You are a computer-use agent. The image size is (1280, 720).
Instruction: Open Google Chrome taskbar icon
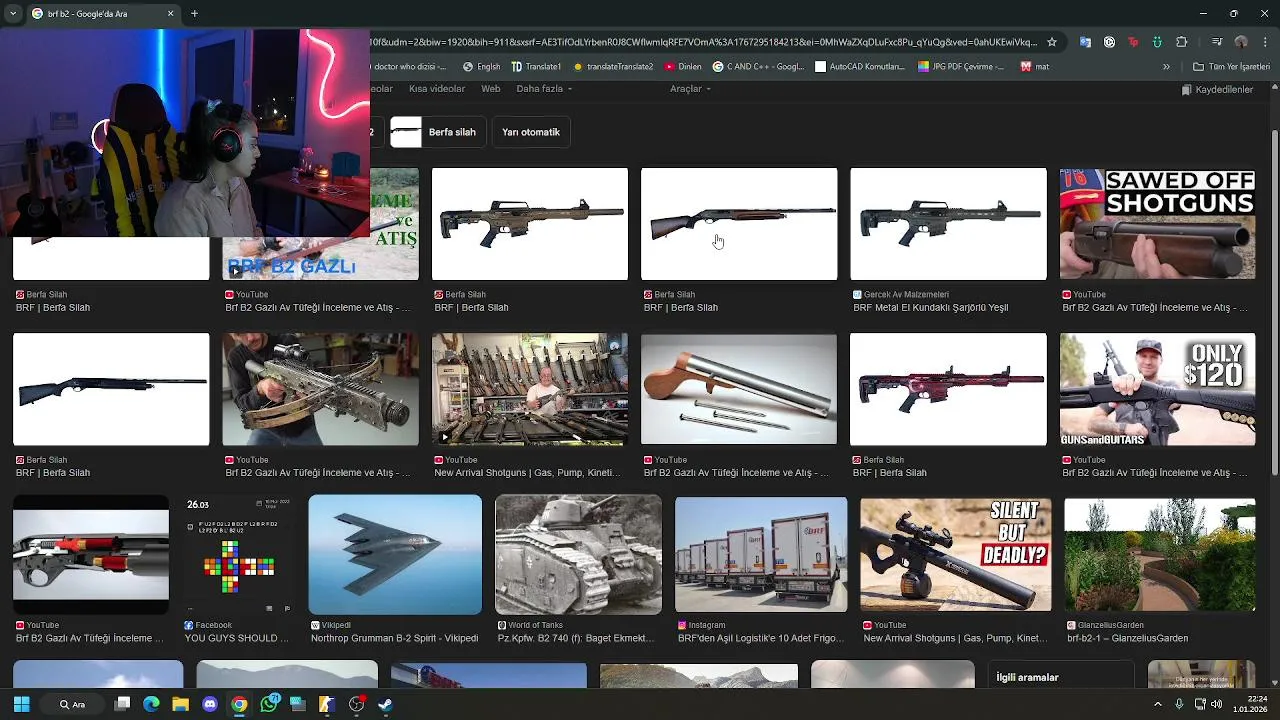click(x=239, y=704)
